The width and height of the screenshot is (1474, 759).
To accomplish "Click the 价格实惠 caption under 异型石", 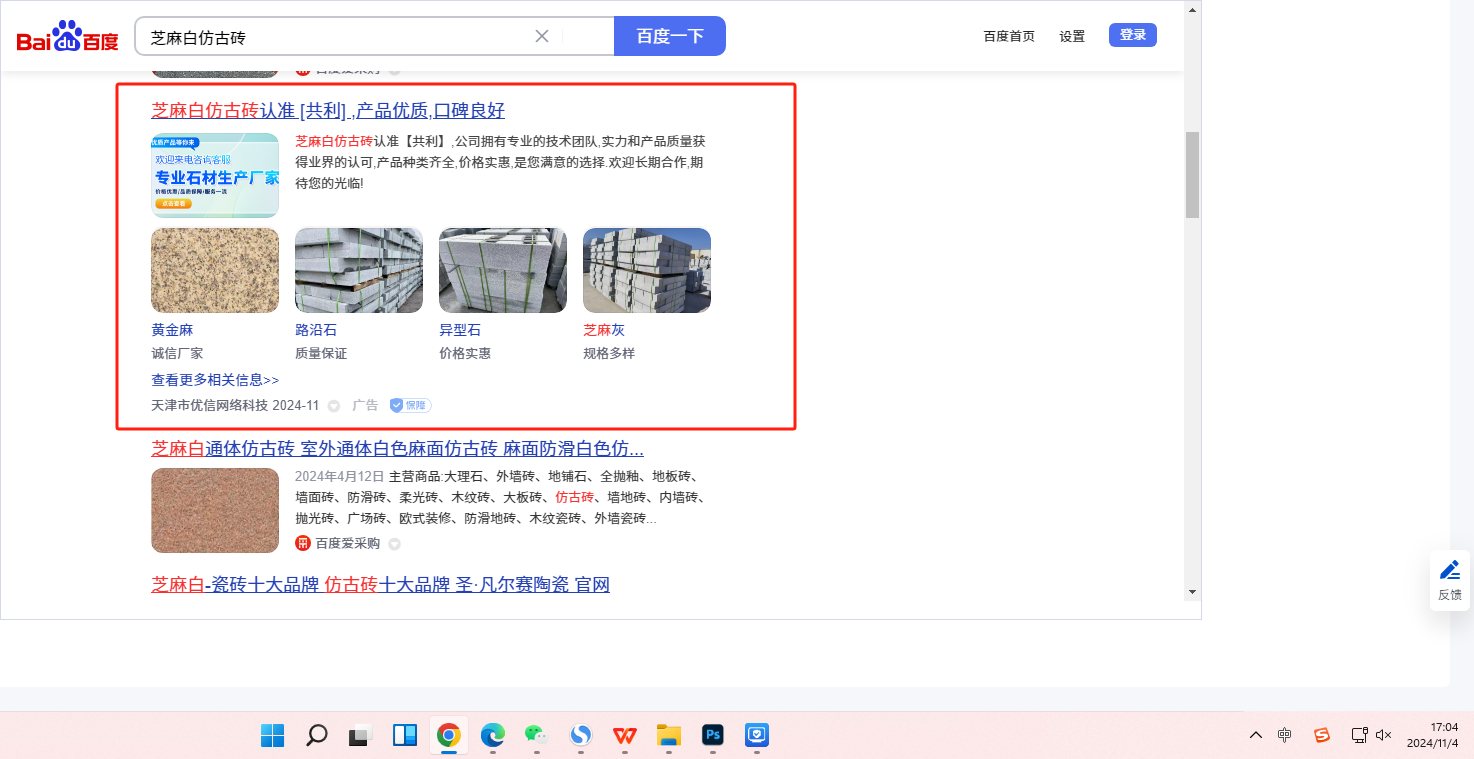I will (x=465, y=353).
